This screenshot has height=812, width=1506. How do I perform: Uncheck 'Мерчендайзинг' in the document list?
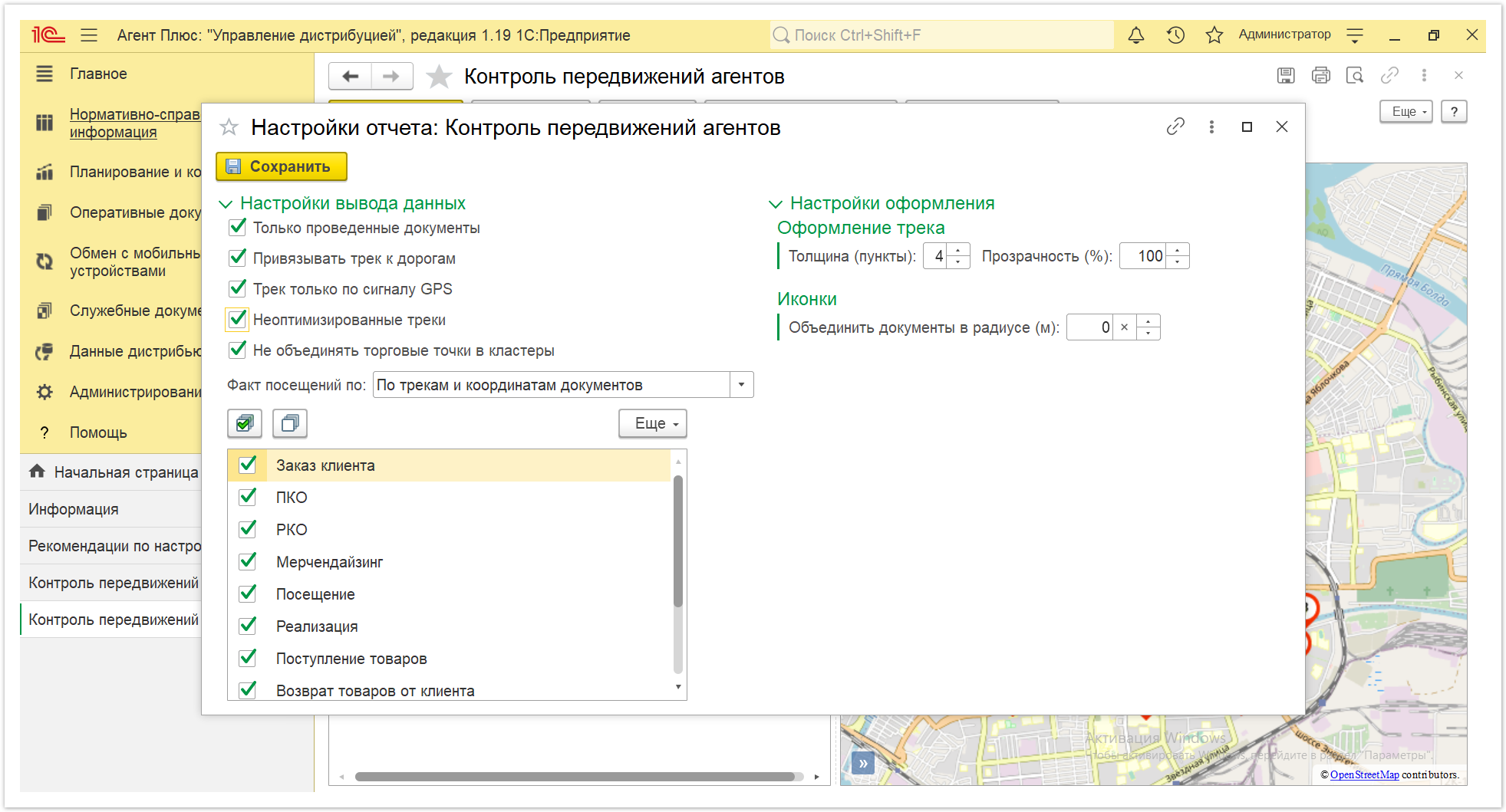pyautogui.click(x=248, y=561)
